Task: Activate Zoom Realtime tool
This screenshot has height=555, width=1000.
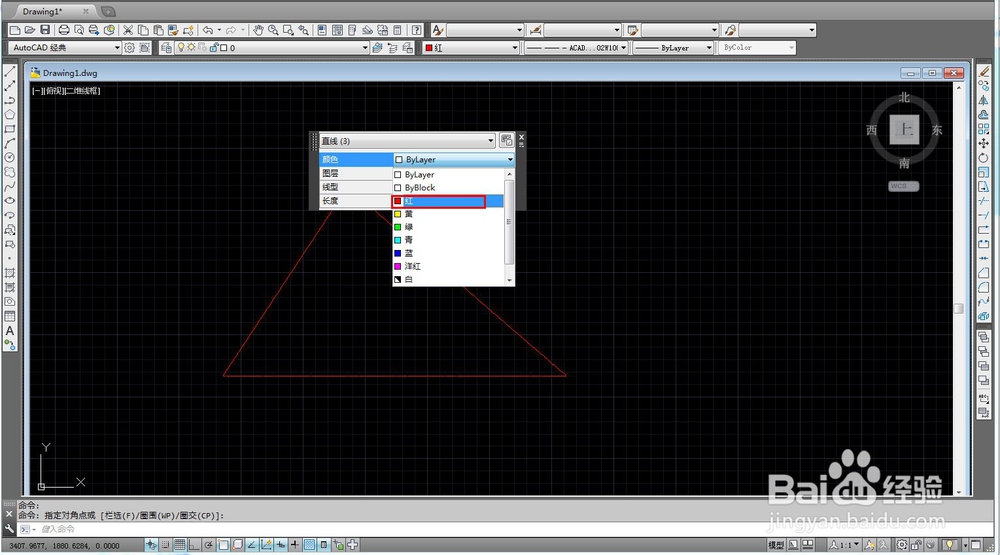Action: click(273, 30)
